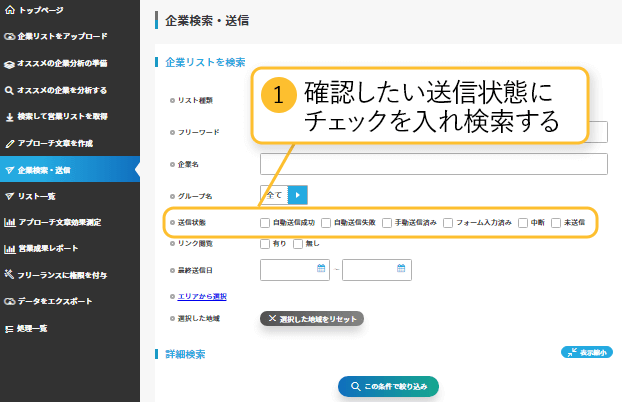Click the layers icon for オススメの企業分析の準備

point(10,64)
